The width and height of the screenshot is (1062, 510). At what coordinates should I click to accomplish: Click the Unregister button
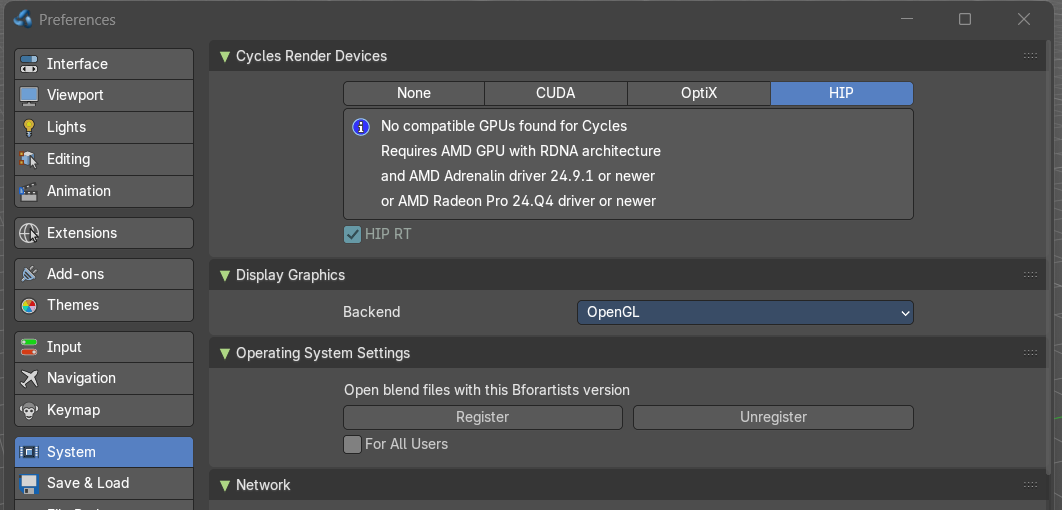[x=773, y=417]
